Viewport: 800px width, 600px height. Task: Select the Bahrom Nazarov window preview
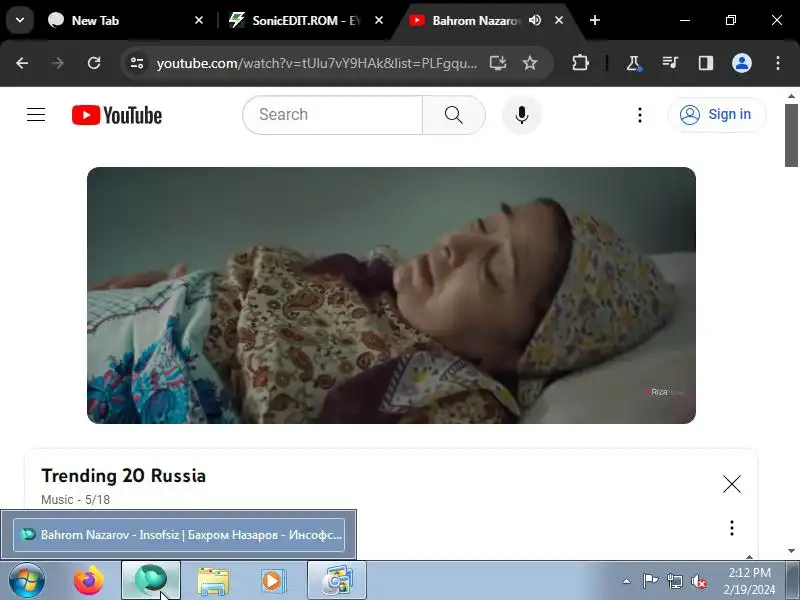coord(179,535)
